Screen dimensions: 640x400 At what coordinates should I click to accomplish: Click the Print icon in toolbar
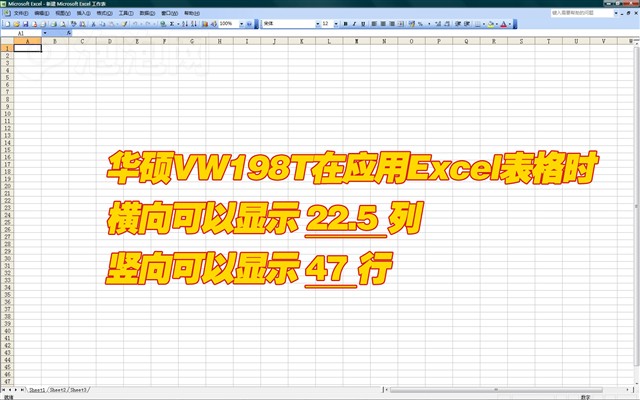click(53, 24)
